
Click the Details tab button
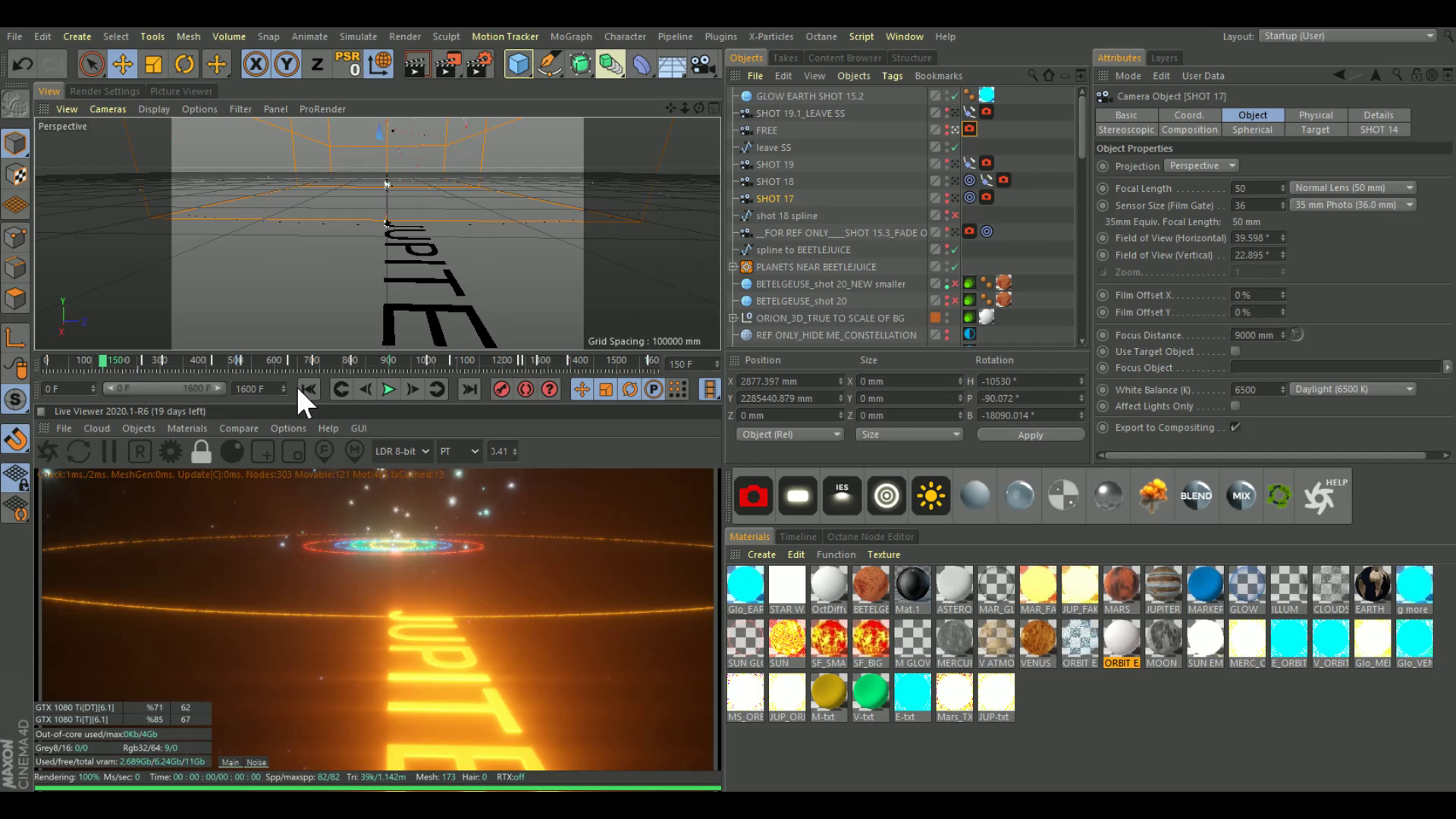point(1378,115)
